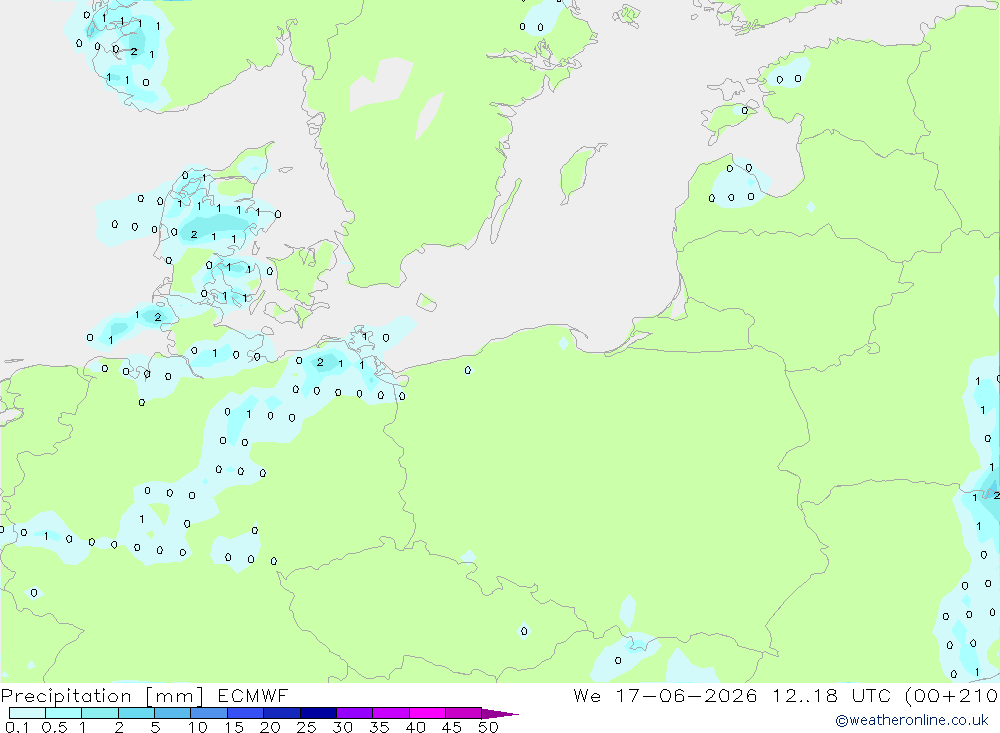The width and height of the screenshot is (1000, 733).
Task: Click the 20–25 mm dark blue legend swatch
Action: 282,713
